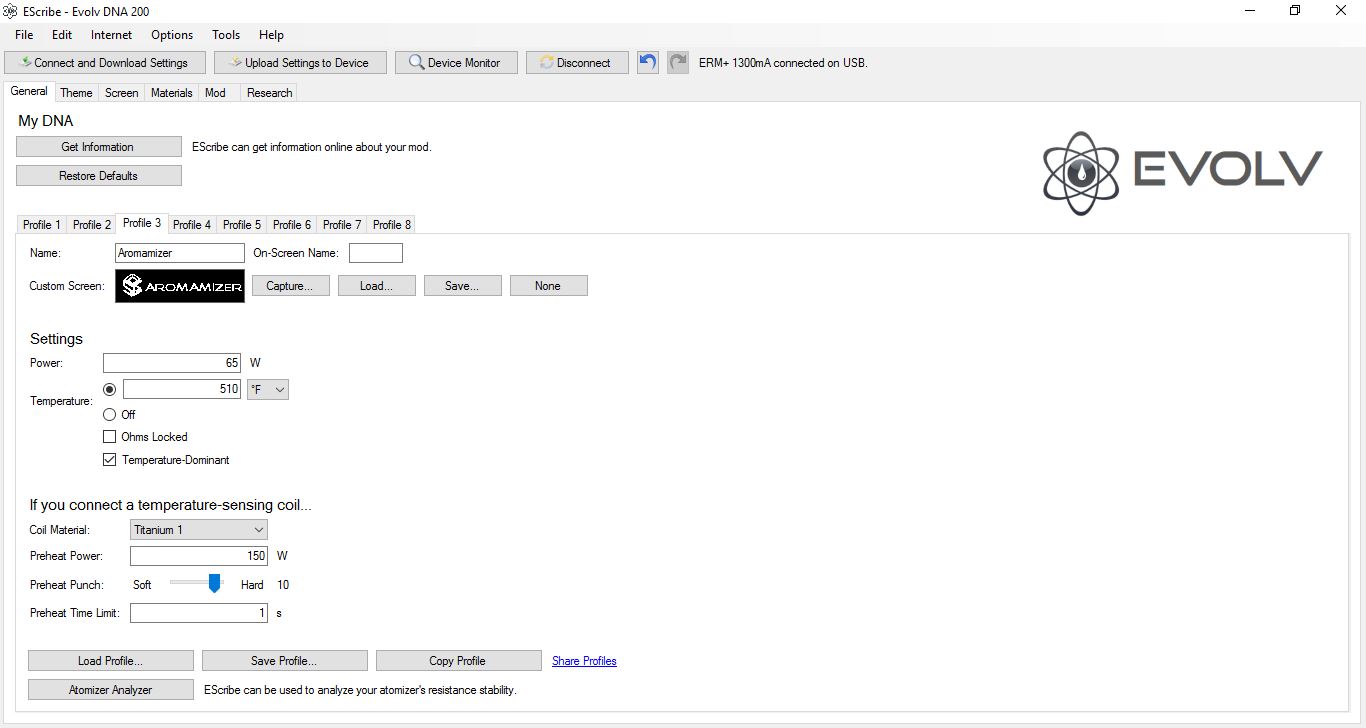The image size is (1366, 728).
Task: Uncheck the Temperature-Dominant checkbox
Action: point(110,460)
